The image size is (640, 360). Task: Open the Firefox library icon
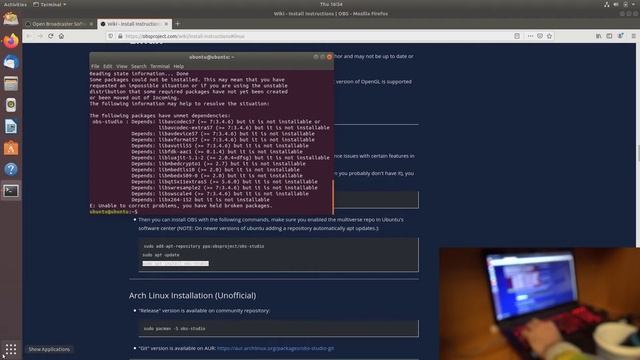598,36
